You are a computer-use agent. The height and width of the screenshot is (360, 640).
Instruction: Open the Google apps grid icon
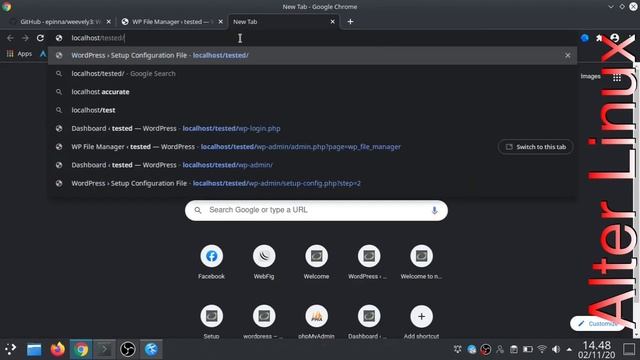(617, 78)
